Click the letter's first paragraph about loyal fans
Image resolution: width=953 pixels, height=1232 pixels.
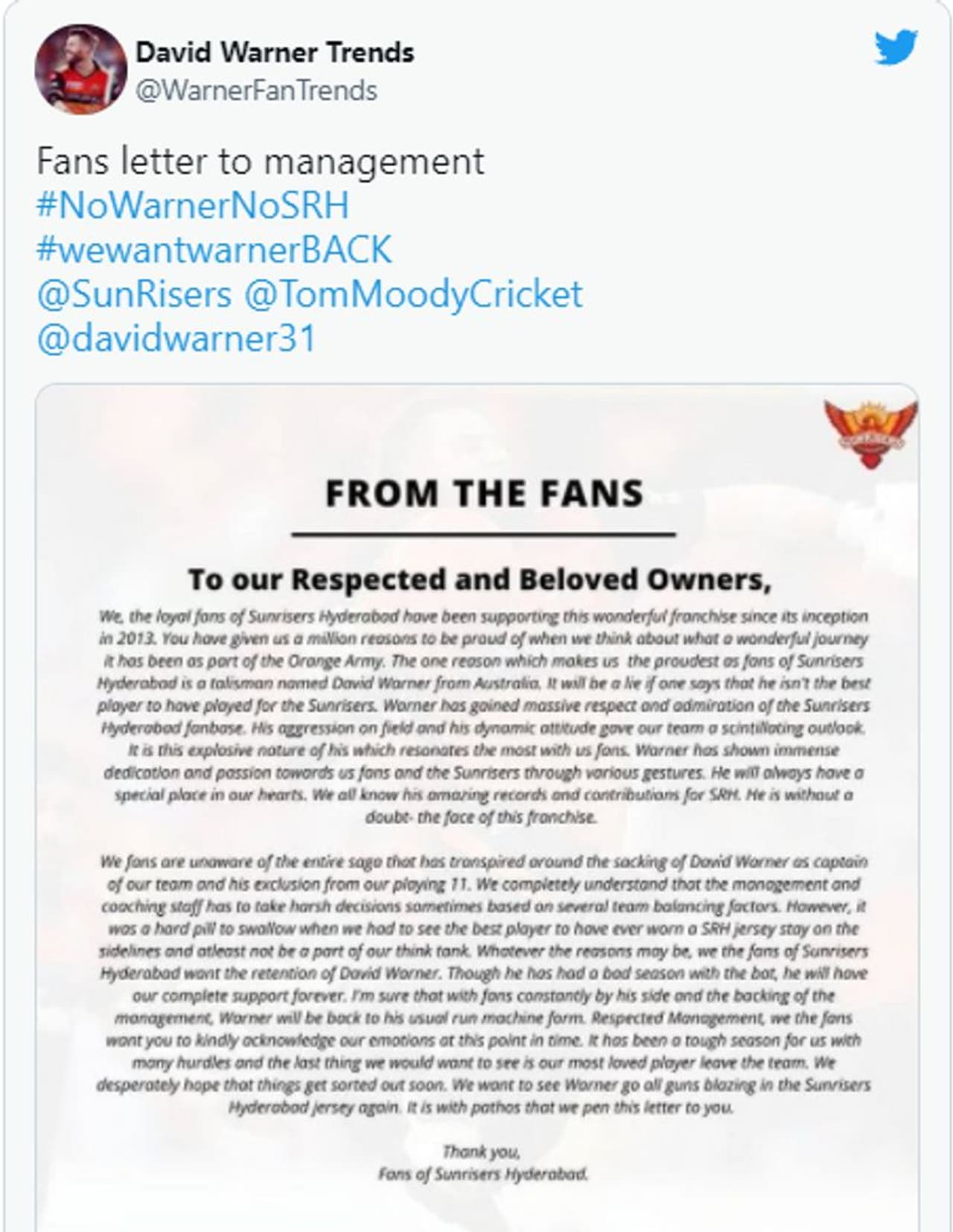(484, 715)
